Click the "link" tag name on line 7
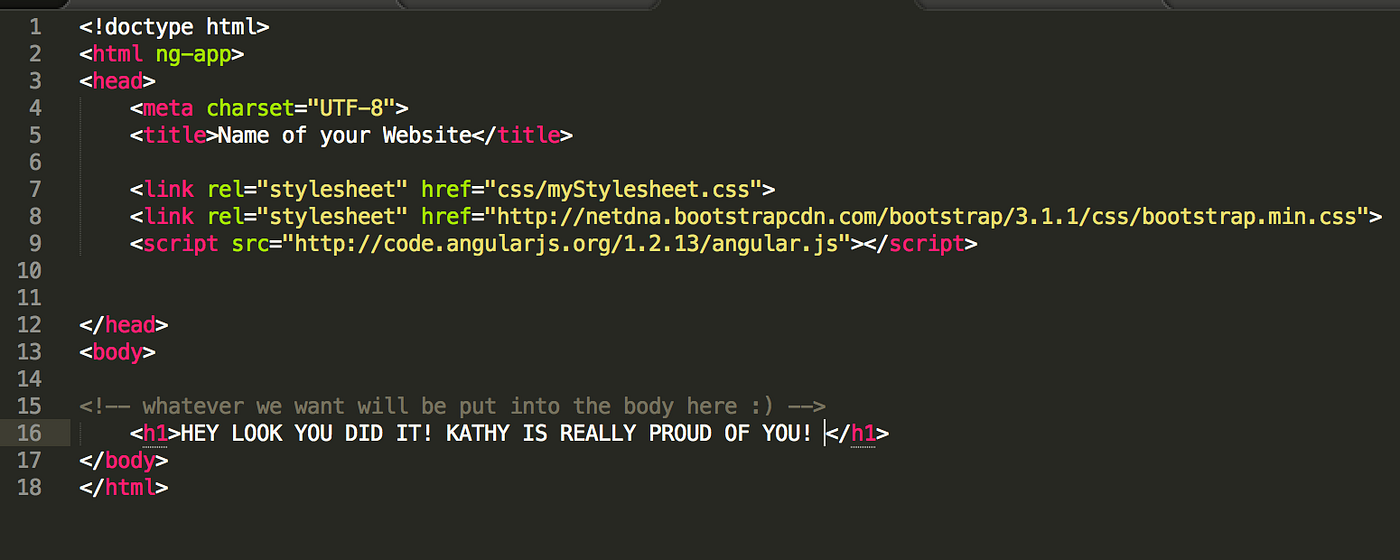The width and height of the screenshot is (1400, 560). [168, 189]
